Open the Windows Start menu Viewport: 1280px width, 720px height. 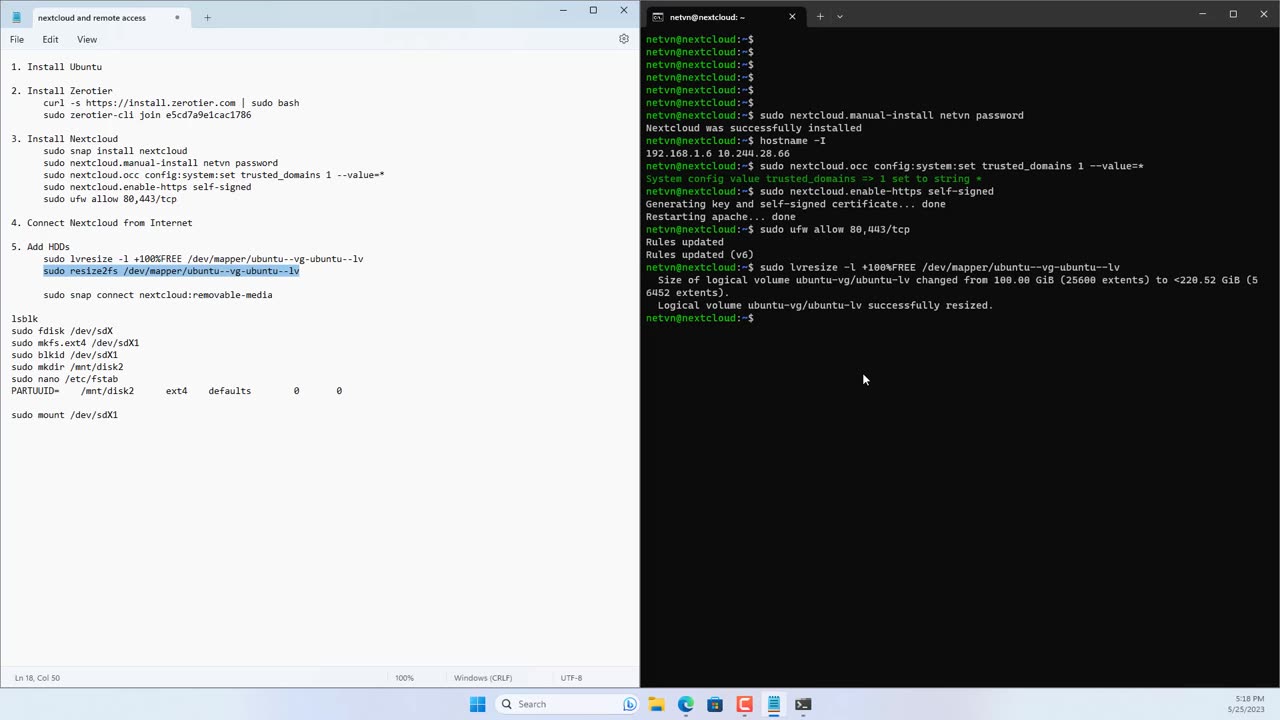[478, 704]
